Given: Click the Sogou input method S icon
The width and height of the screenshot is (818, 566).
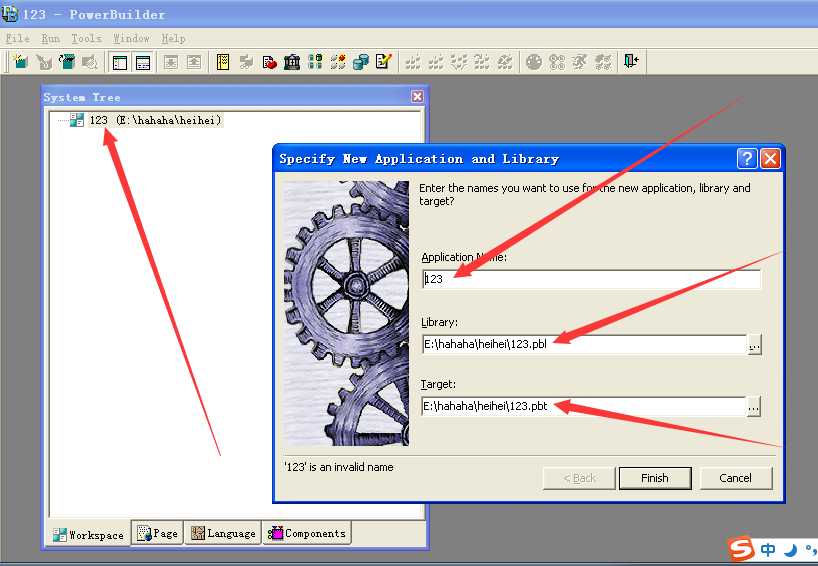Looking at the screenshot, I should 741,549.
